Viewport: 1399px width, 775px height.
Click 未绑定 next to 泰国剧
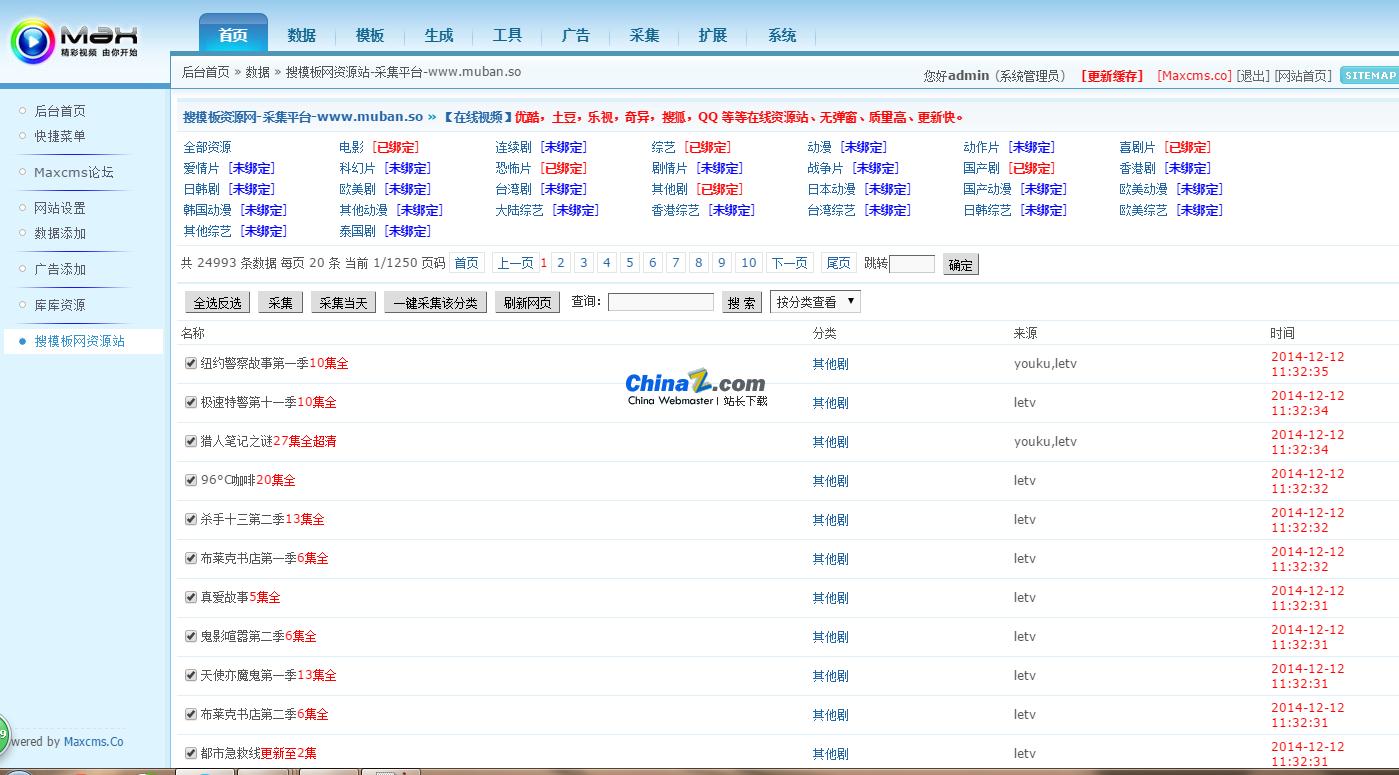coord(408,231)
